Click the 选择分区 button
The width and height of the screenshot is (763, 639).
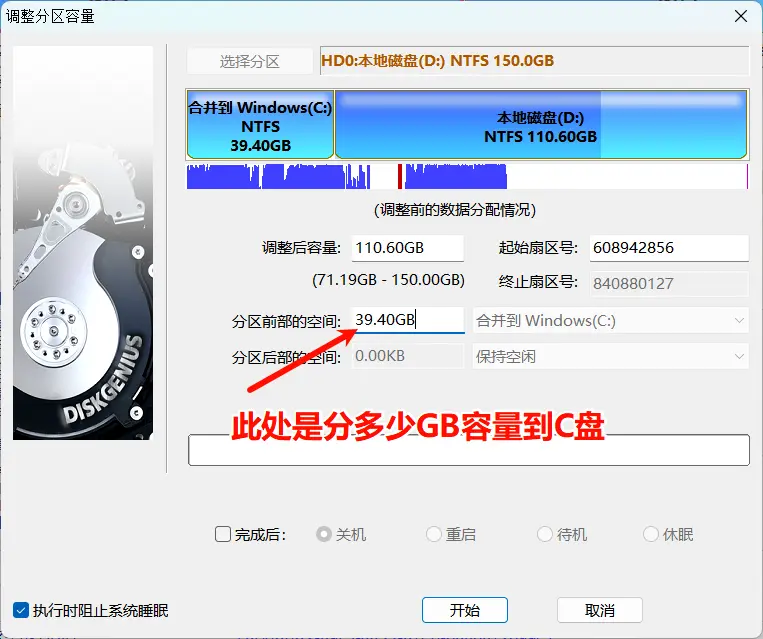249,61
